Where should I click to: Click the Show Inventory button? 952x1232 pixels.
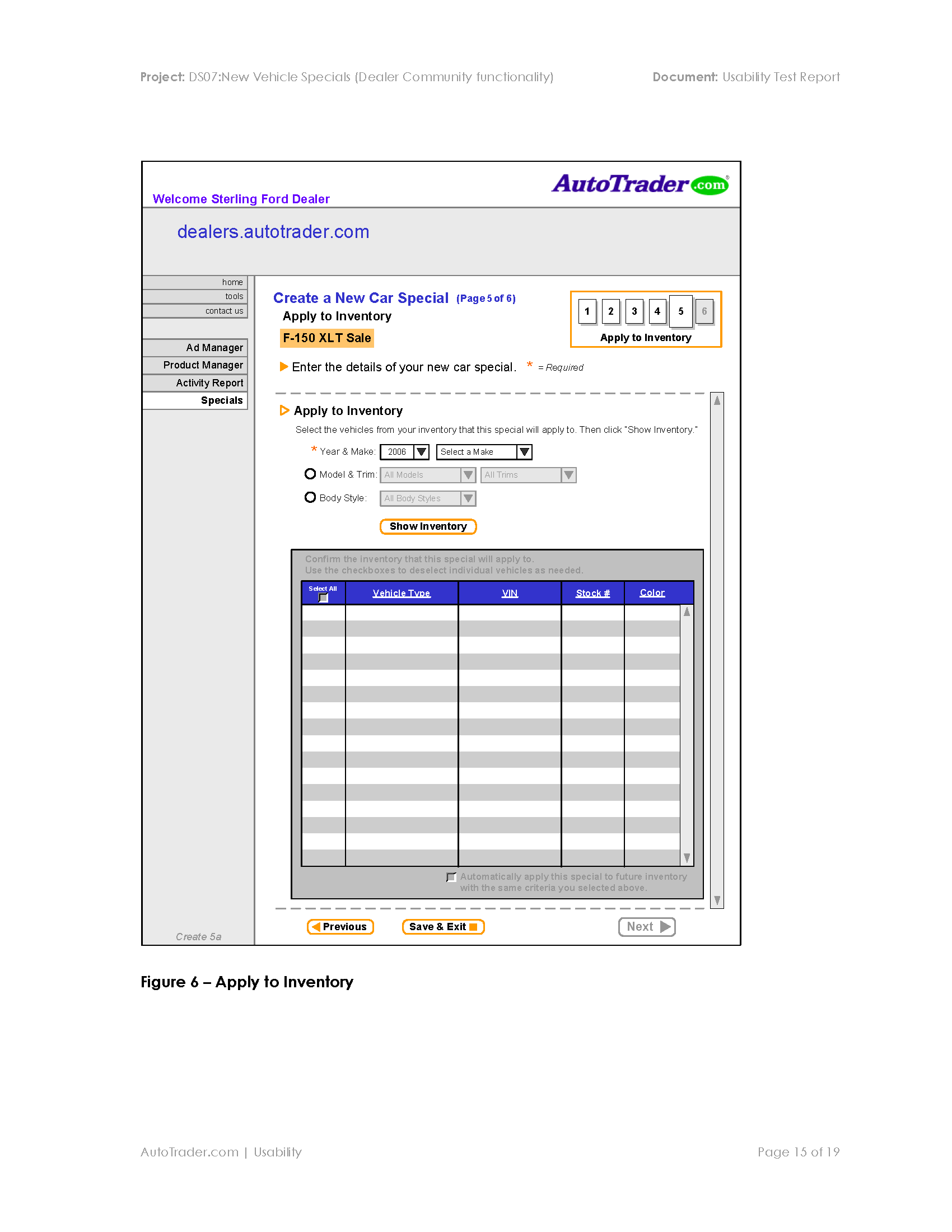(428, 526)
